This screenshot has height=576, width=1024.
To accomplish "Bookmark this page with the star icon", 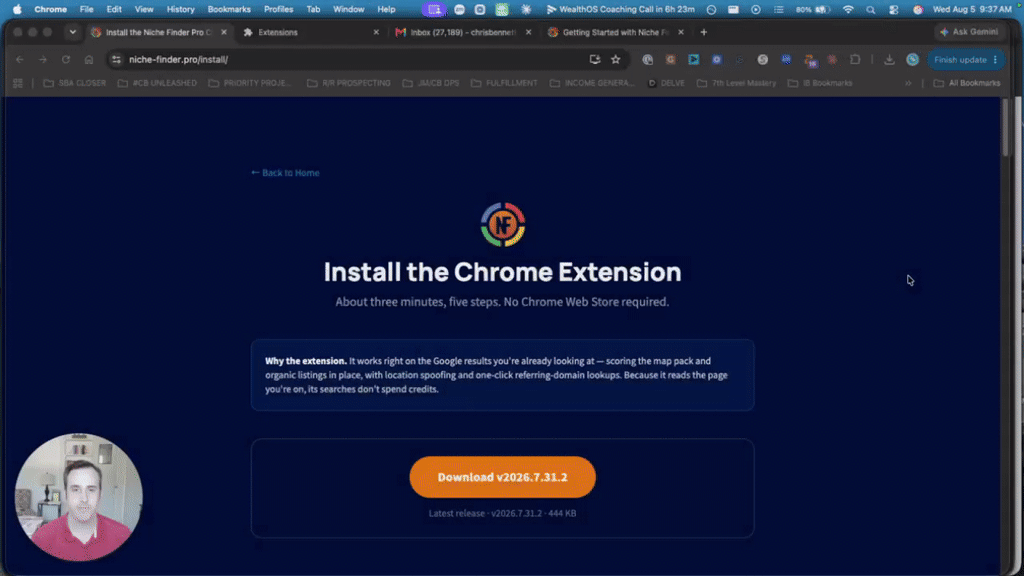I will pos(615,59).
